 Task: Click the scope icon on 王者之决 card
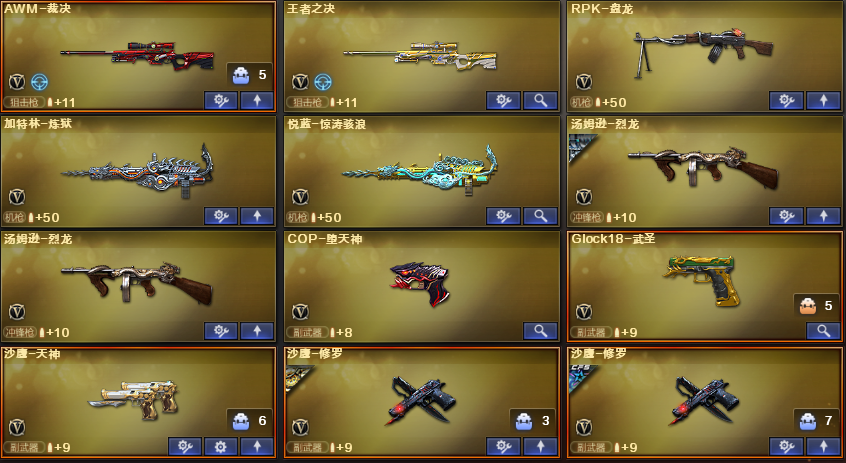click(323, 82)
